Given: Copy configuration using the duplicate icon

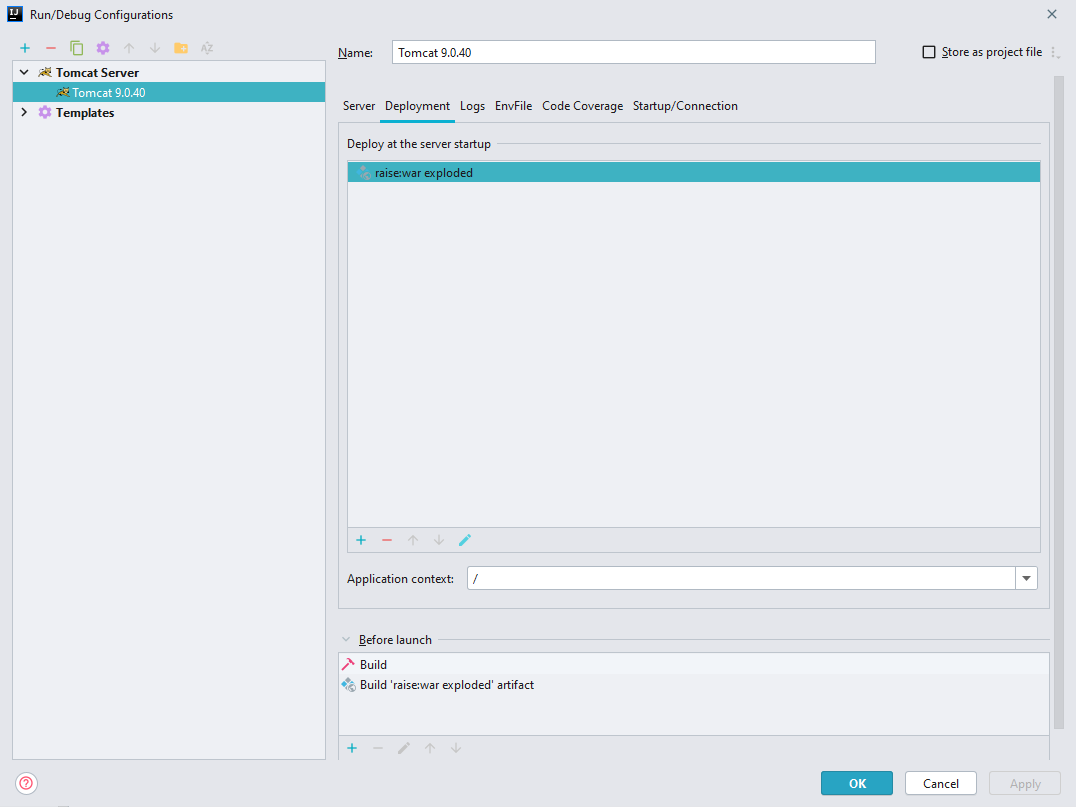Looking at the screenshot, I should [x=77, y=48].
